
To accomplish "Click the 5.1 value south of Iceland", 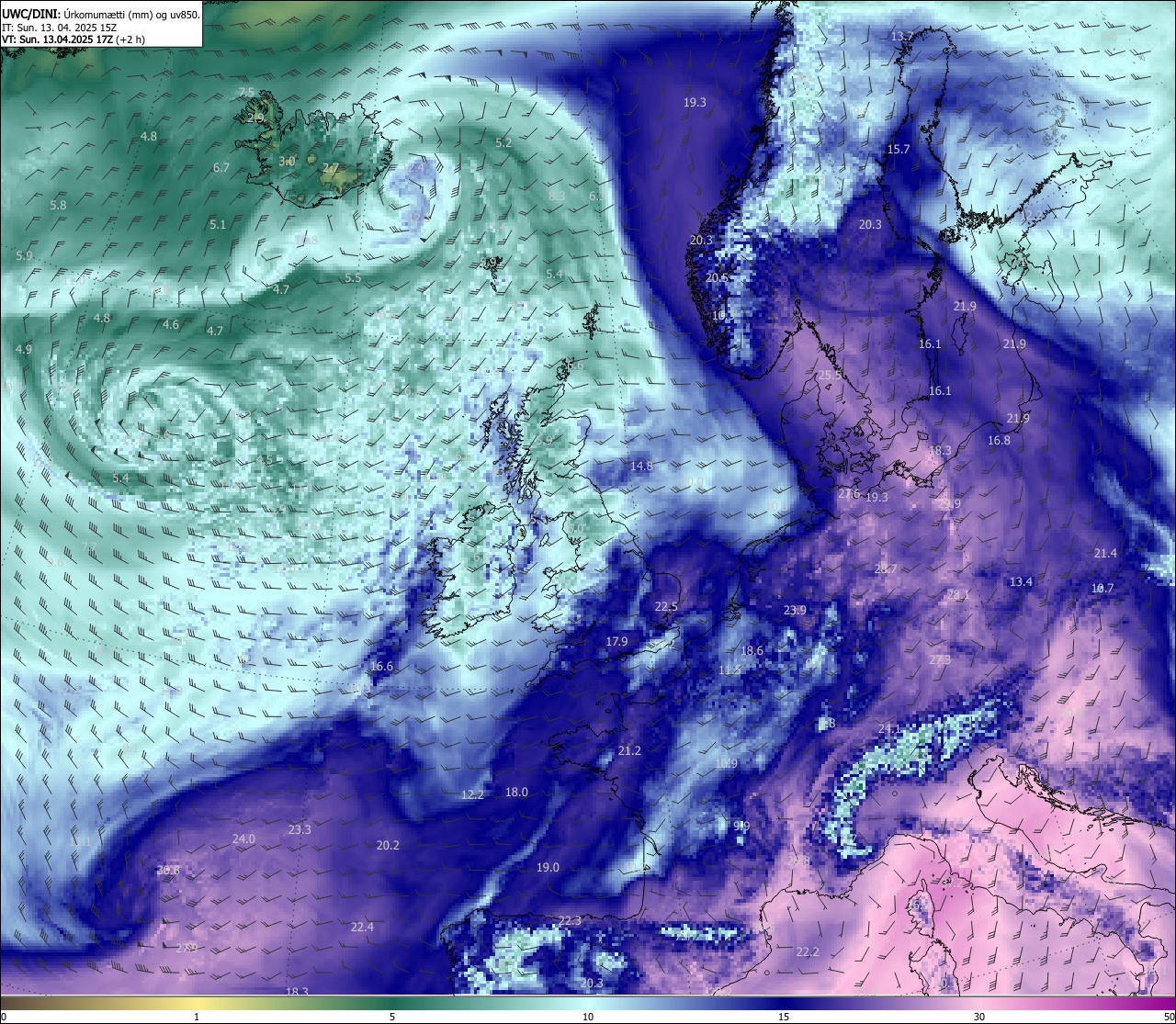I will pyautogui.click(x=217, y=225).
